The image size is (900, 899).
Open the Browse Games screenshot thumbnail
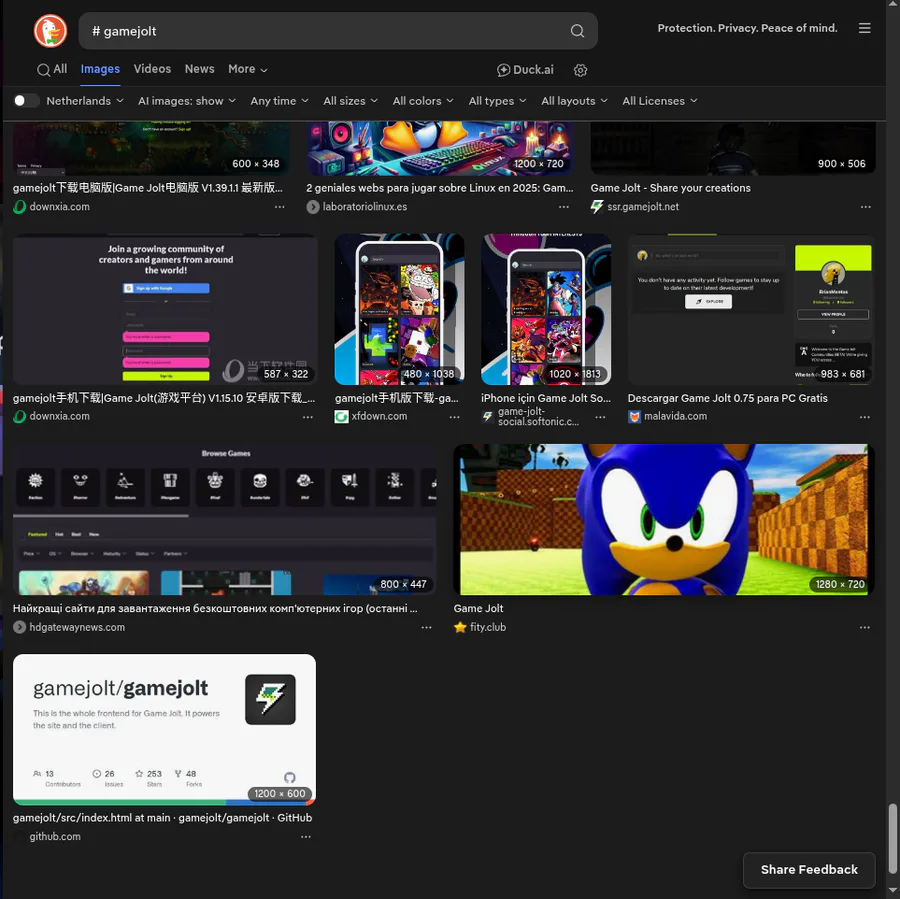[224, 519]
